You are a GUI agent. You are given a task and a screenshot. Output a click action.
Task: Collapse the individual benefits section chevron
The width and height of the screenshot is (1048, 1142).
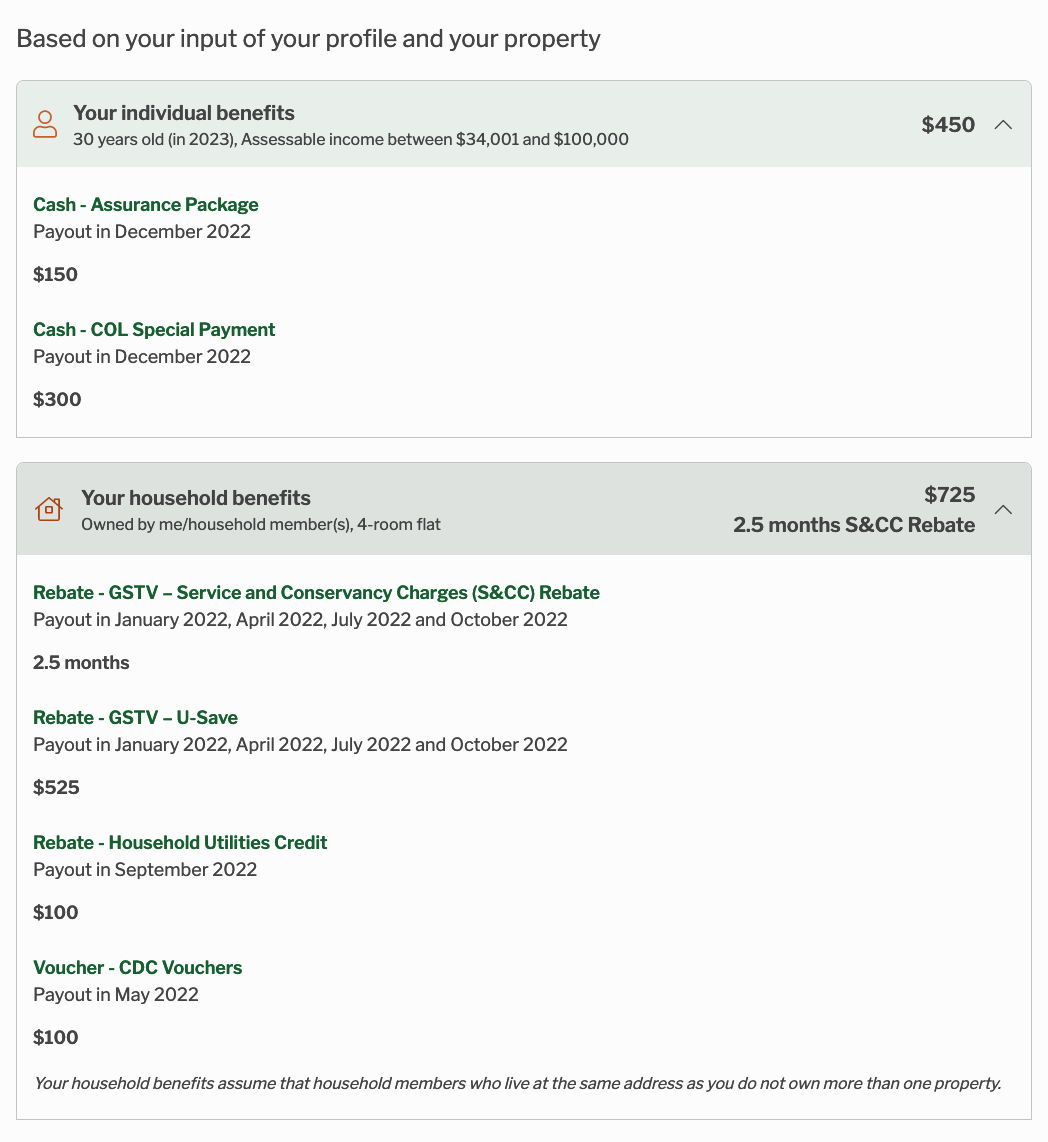point(1004,125)
